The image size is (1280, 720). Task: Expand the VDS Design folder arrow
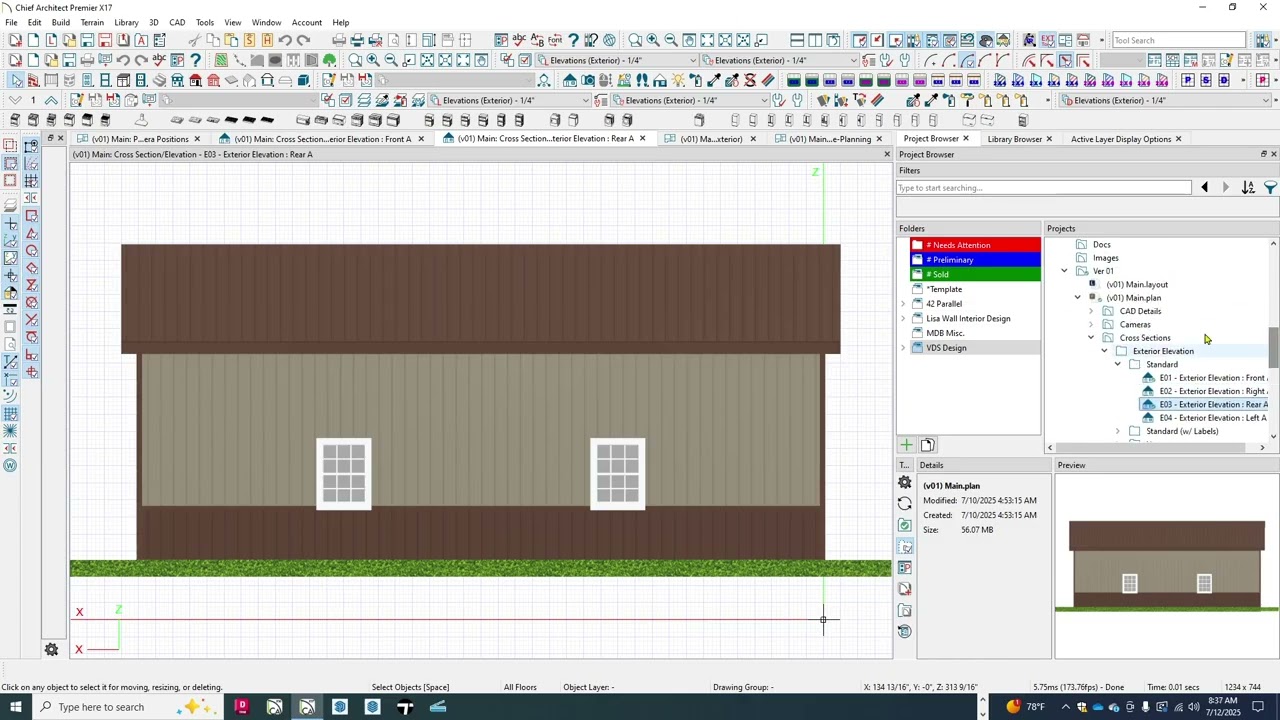coord(904,348)
